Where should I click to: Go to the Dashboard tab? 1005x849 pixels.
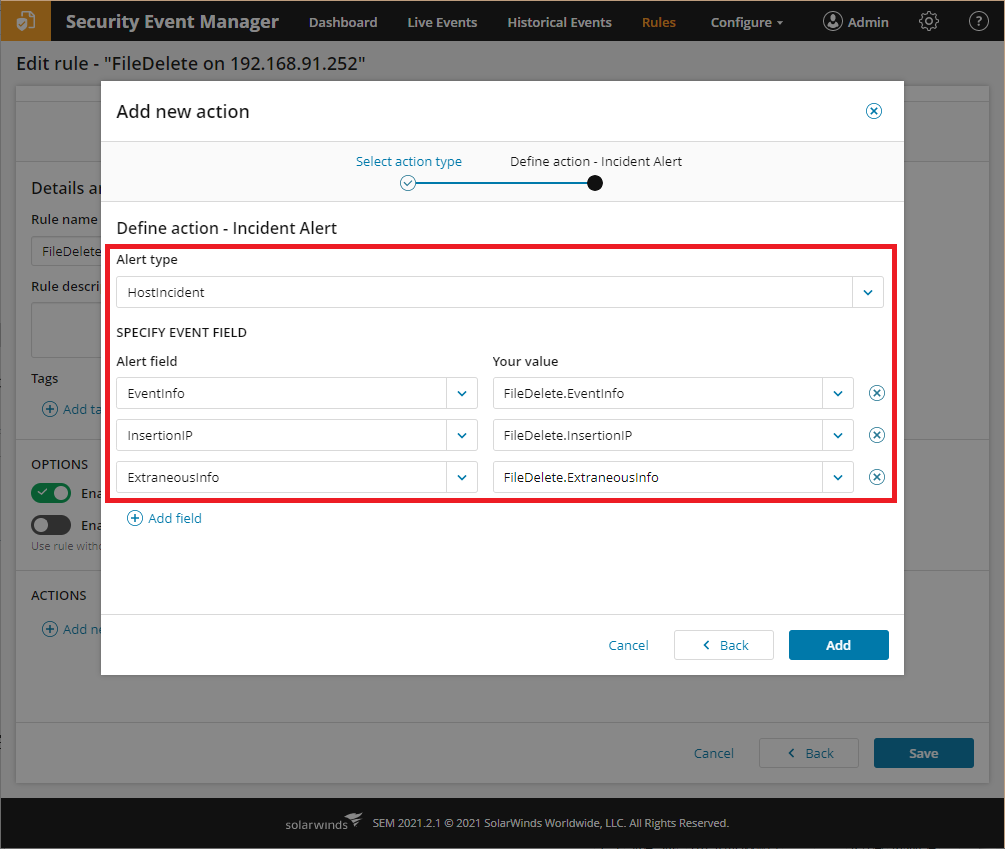pos(343,22)
